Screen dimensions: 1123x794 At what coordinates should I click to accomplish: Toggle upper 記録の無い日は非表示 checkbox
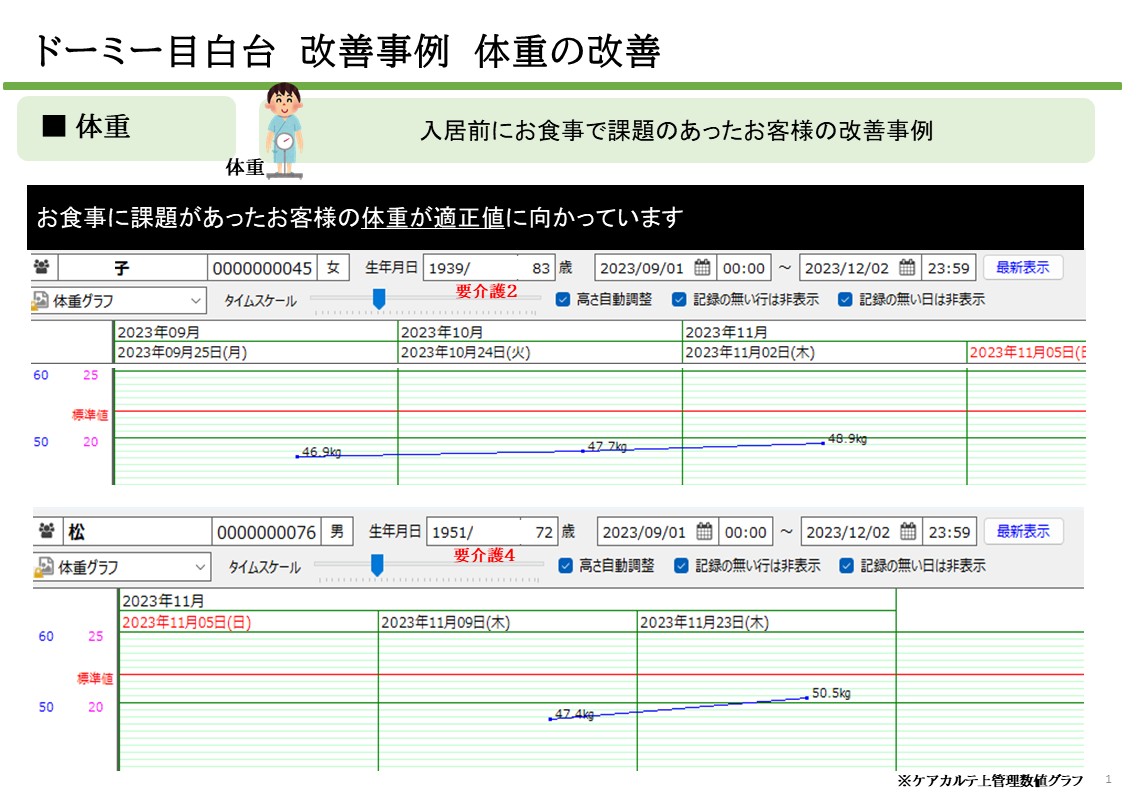click(845, 299)
